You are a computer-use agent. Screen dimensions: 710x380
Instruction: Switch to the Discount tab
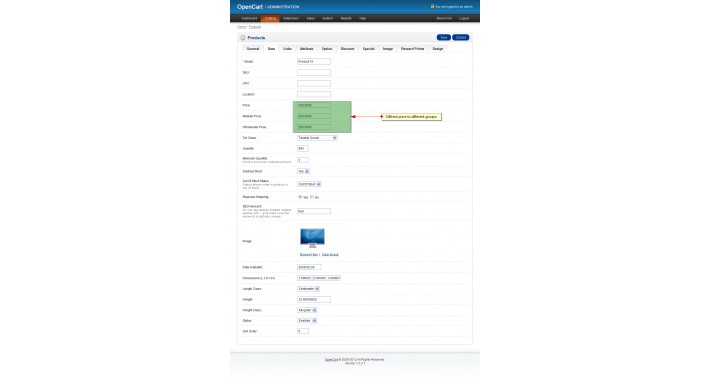tap(347, 48)
